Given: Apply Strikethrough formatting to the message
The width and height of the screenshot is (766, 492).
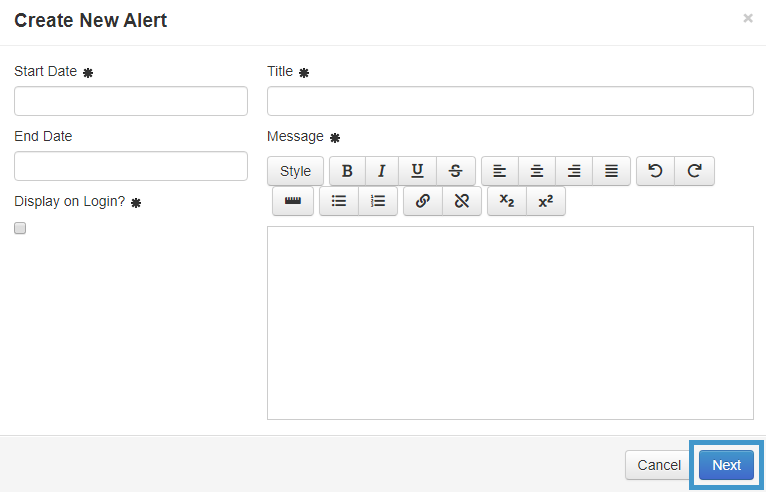Looking at the screenshot, I should click(x=455, y=171).
